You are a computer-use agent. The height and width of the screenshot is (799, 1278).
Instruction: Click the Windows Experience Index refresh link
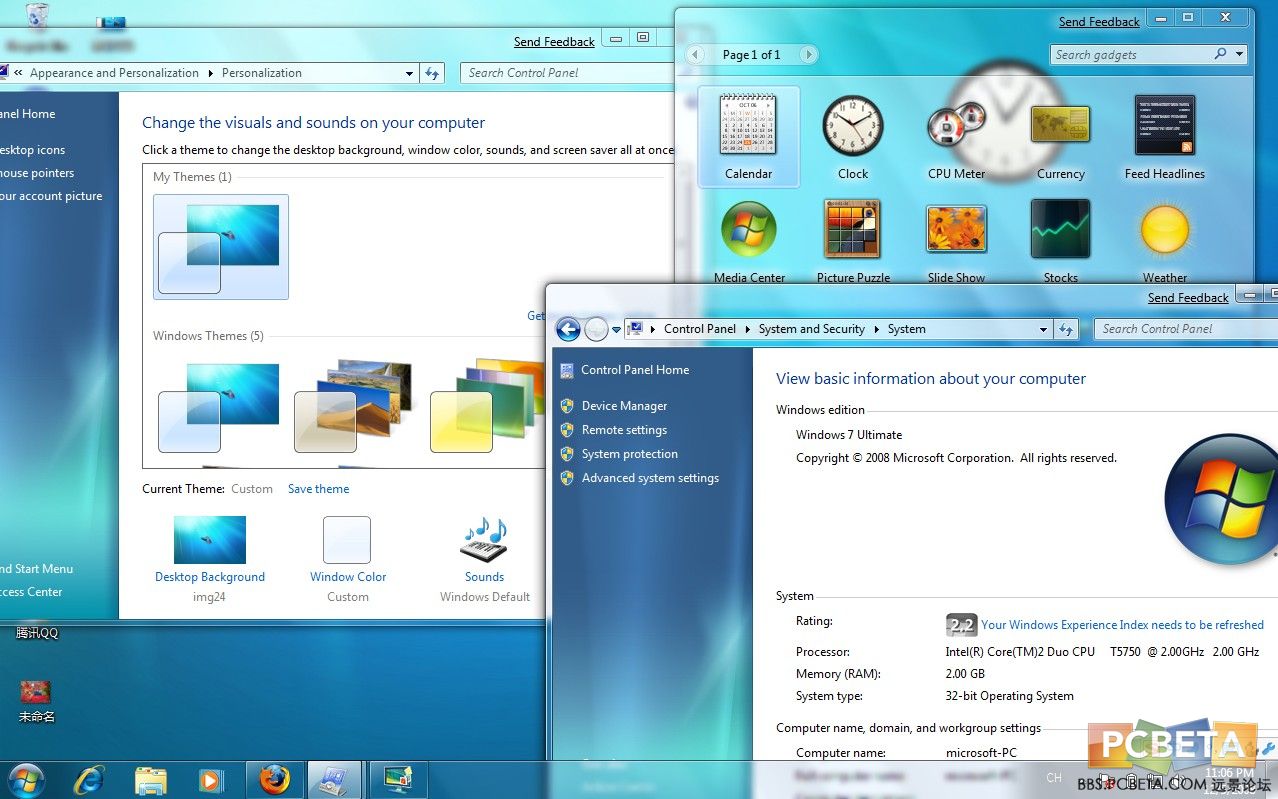click(x=1122, y=625)
